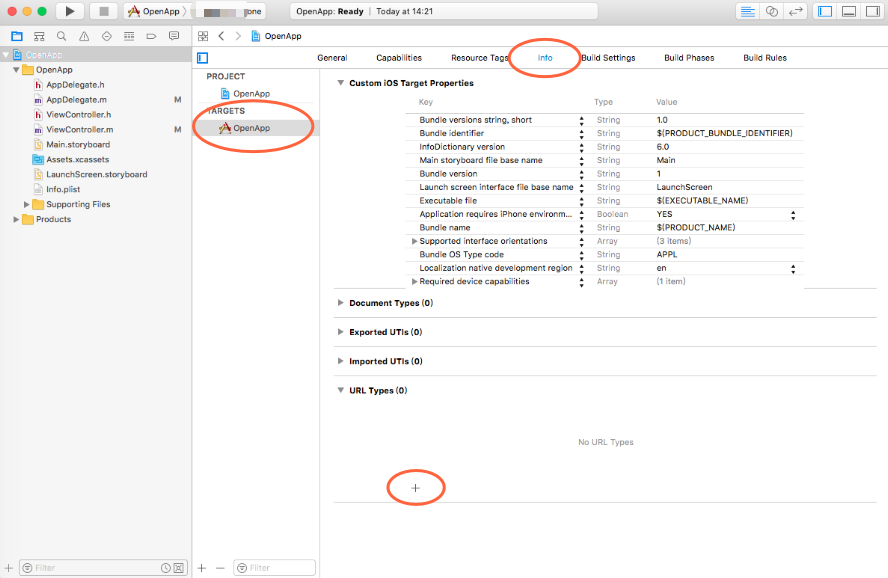Stop the running build
The height and width of the screenshot is (578, 888).
(x=104, y=11)
